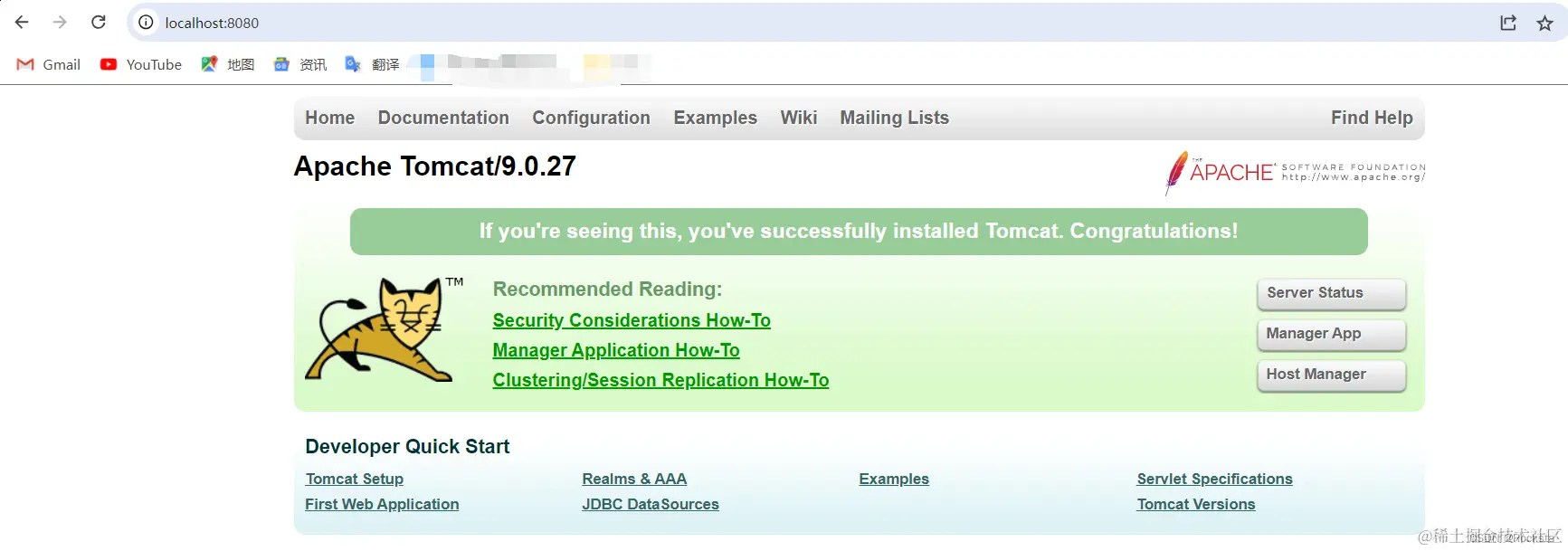Click the Host Manager button
Viewport: 1568px width, 551px height.
[1331, 375]
